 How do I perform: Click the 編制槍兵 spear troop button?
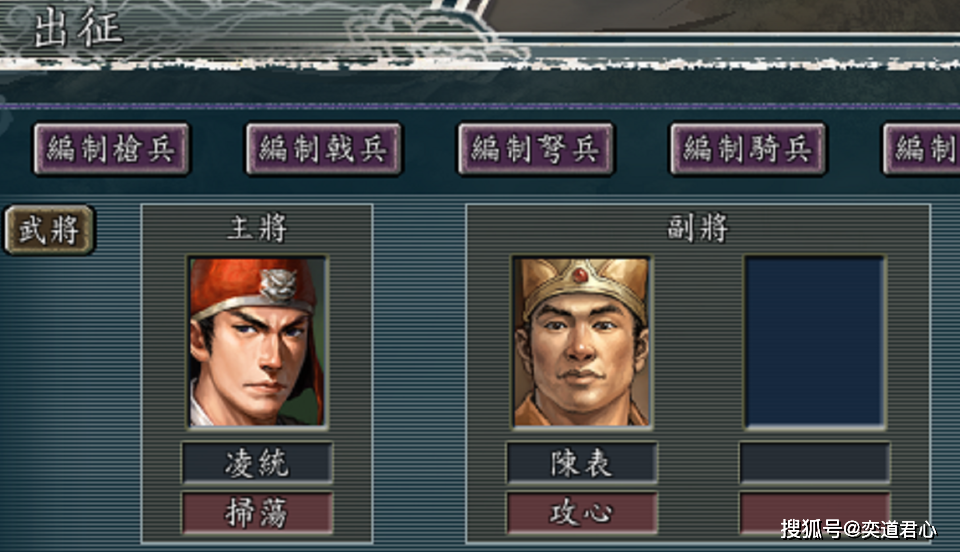point(111,149)
